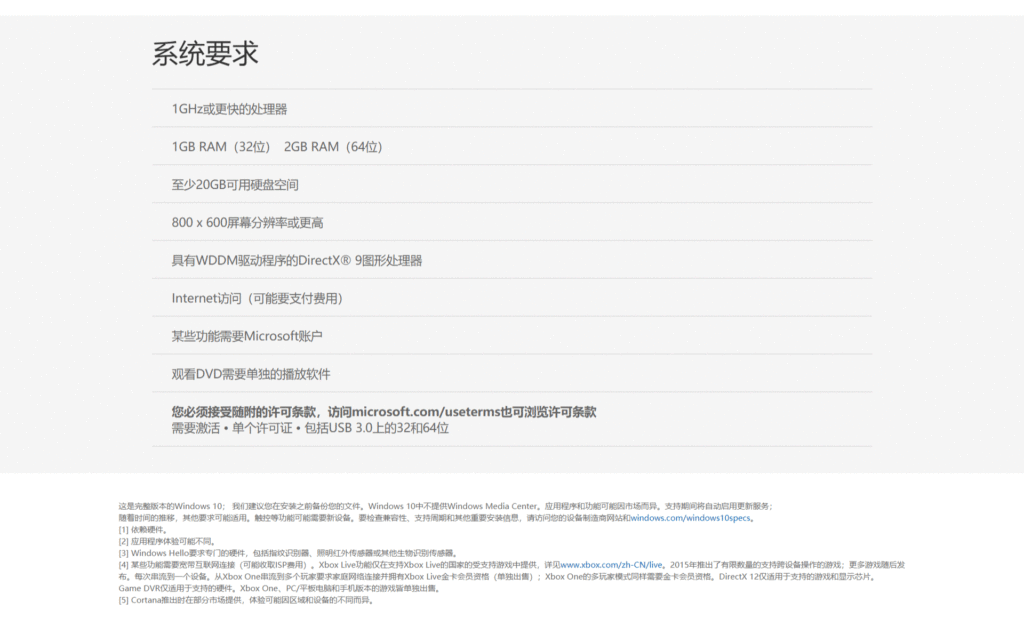1024x642 pixels.
Task: Click footnote [5] about Cortana
Action: click(x=246, y=600)
